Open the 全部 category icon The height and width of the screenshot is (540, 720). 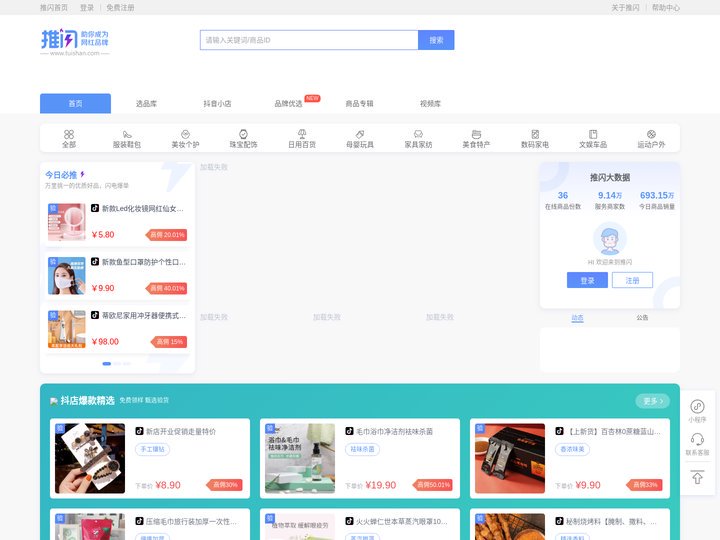[69, 134]
